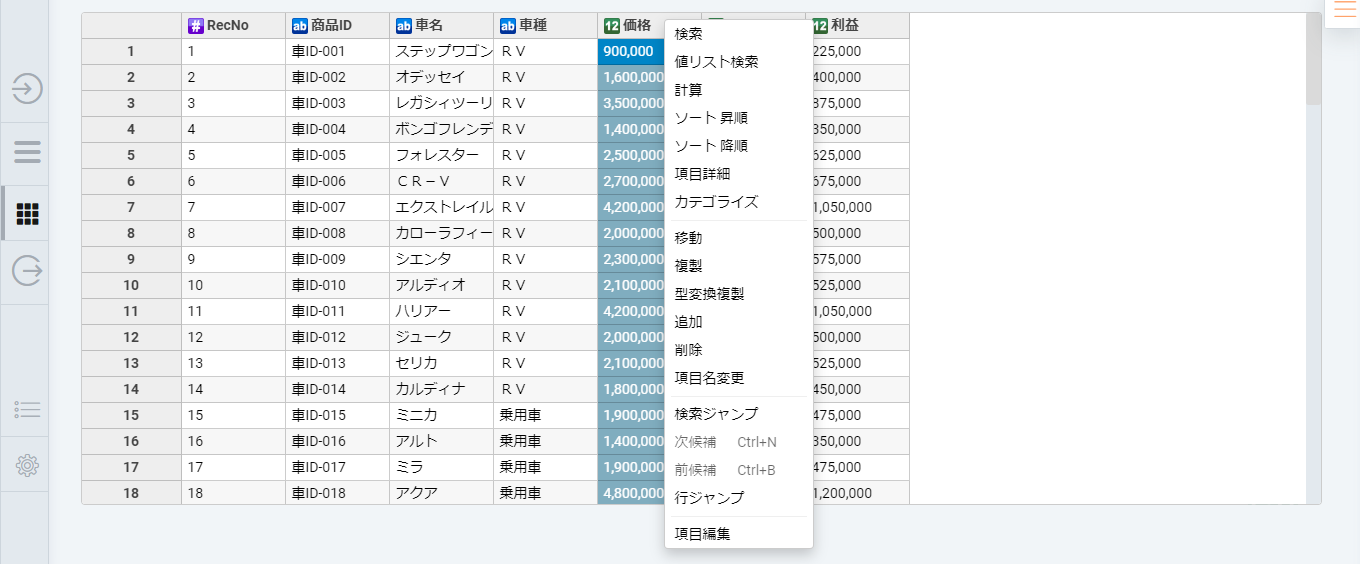Sort ascending with ソート 昇順
Viewport: 1360px width, 564px height.
click(x=739, y=118)
